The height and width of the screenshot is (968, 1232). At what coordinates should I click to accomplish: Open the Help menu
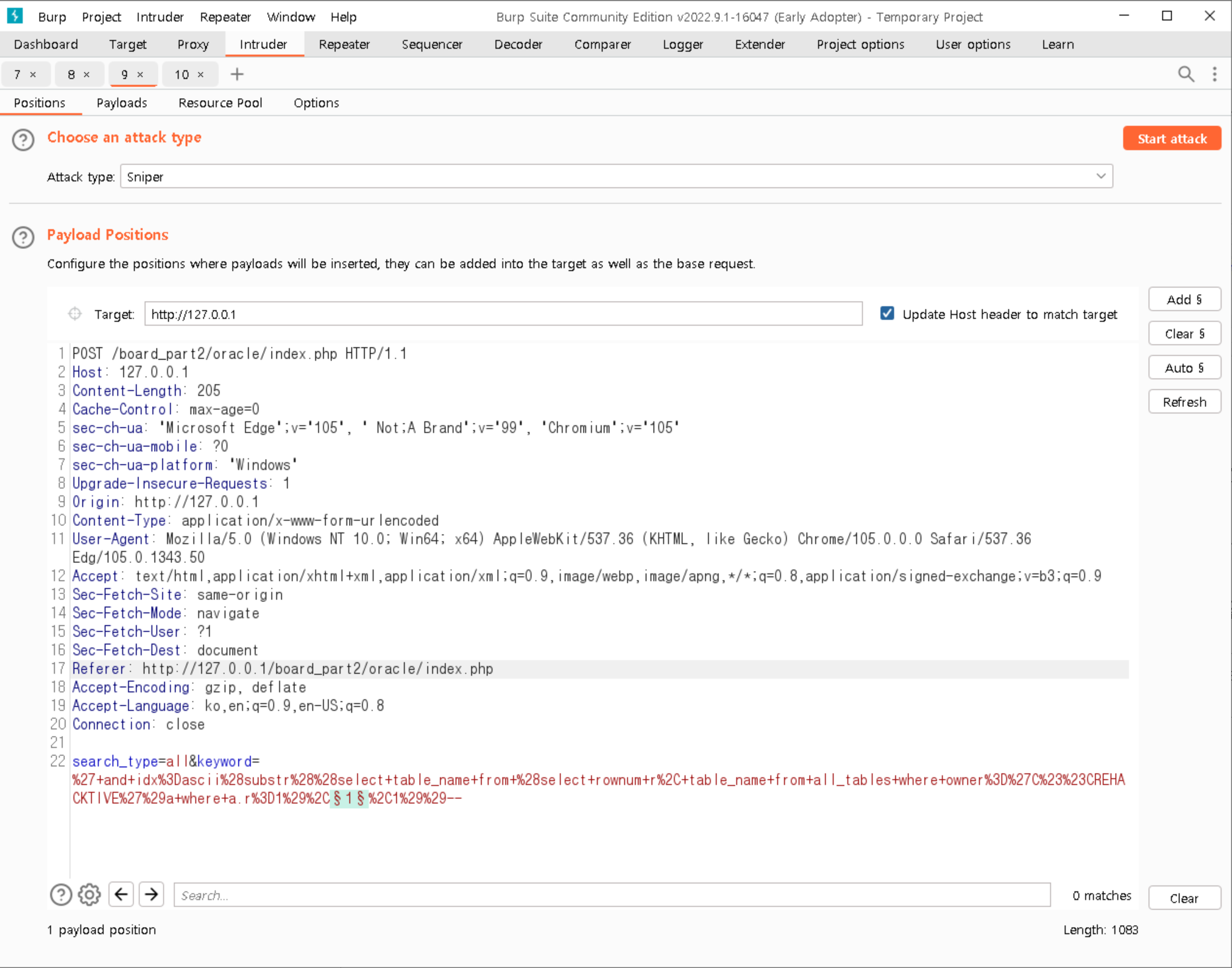coord(343,17)
